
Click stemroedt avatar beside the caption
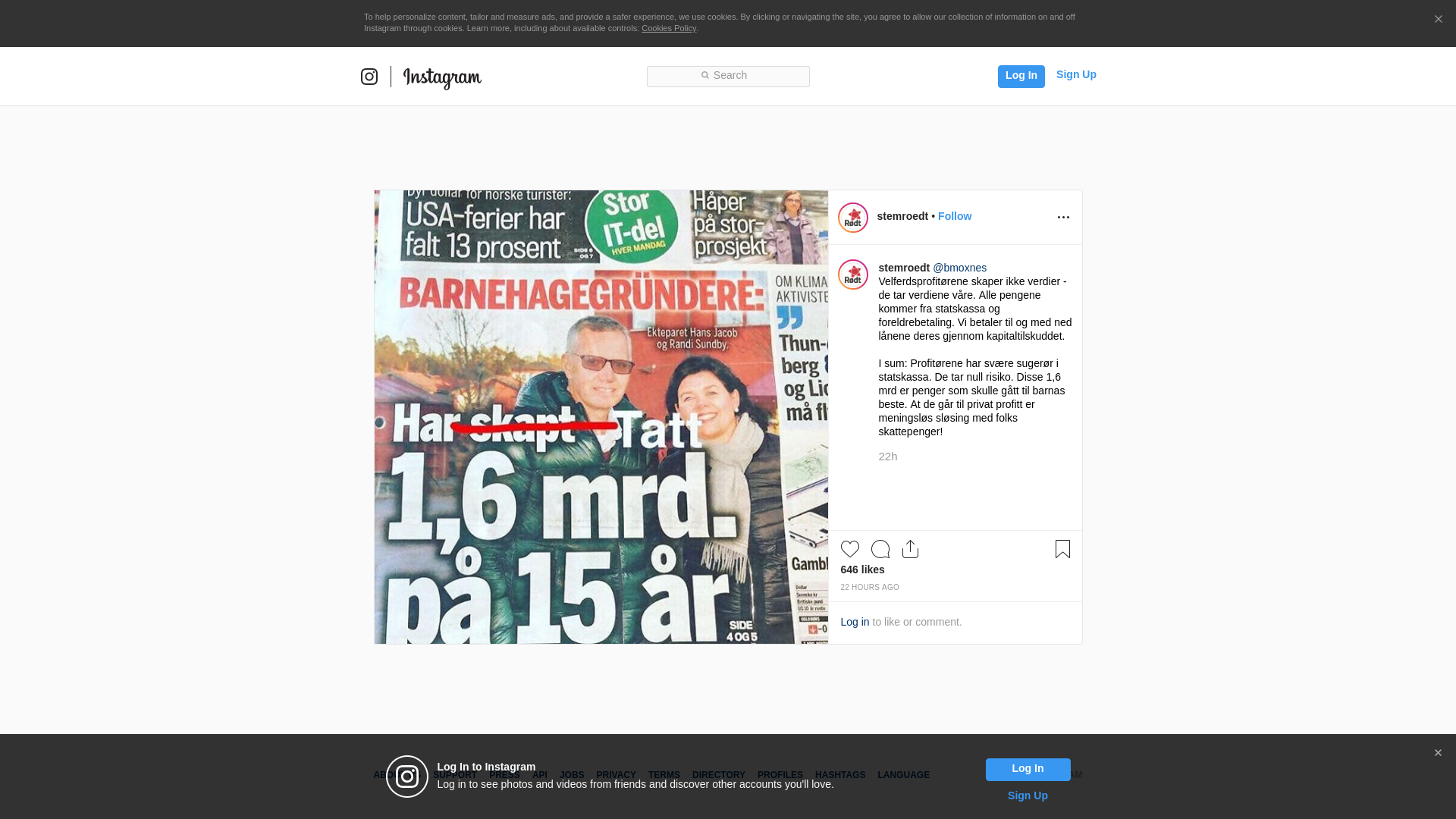(x=853, y=275)
